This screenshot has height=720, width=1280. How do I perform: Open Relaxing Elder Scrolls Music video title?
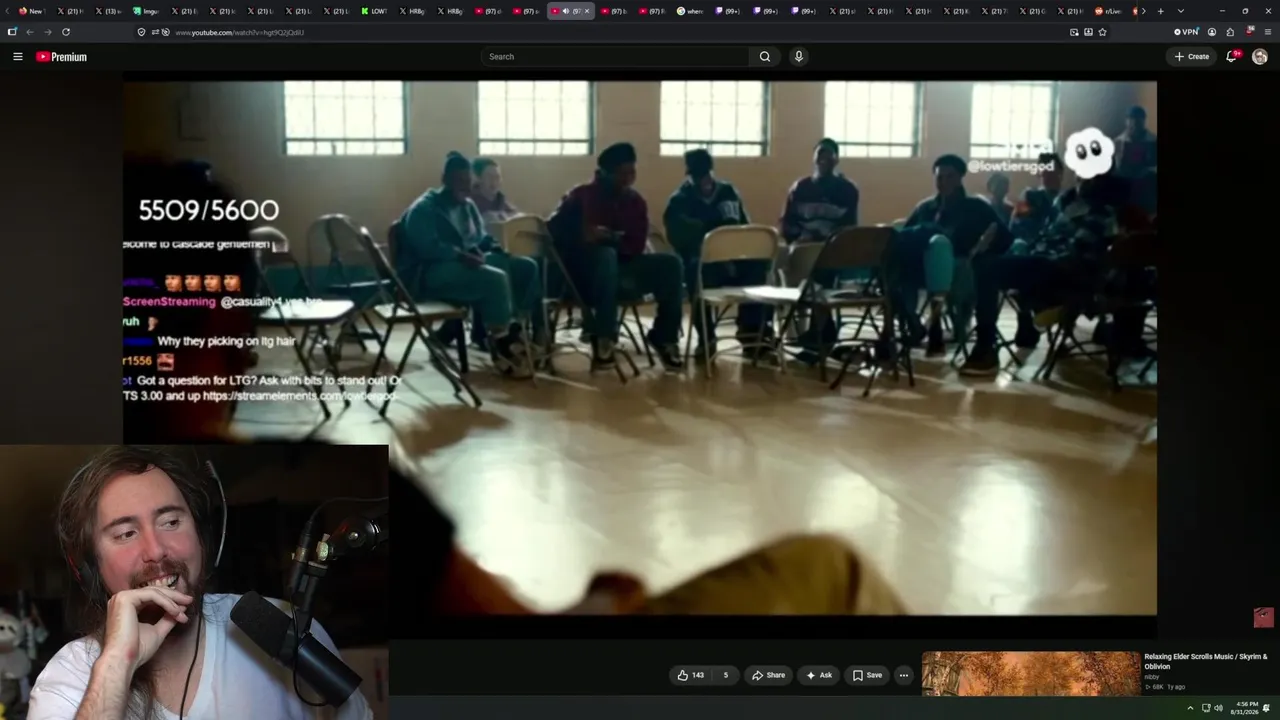tap(1206, 661)
